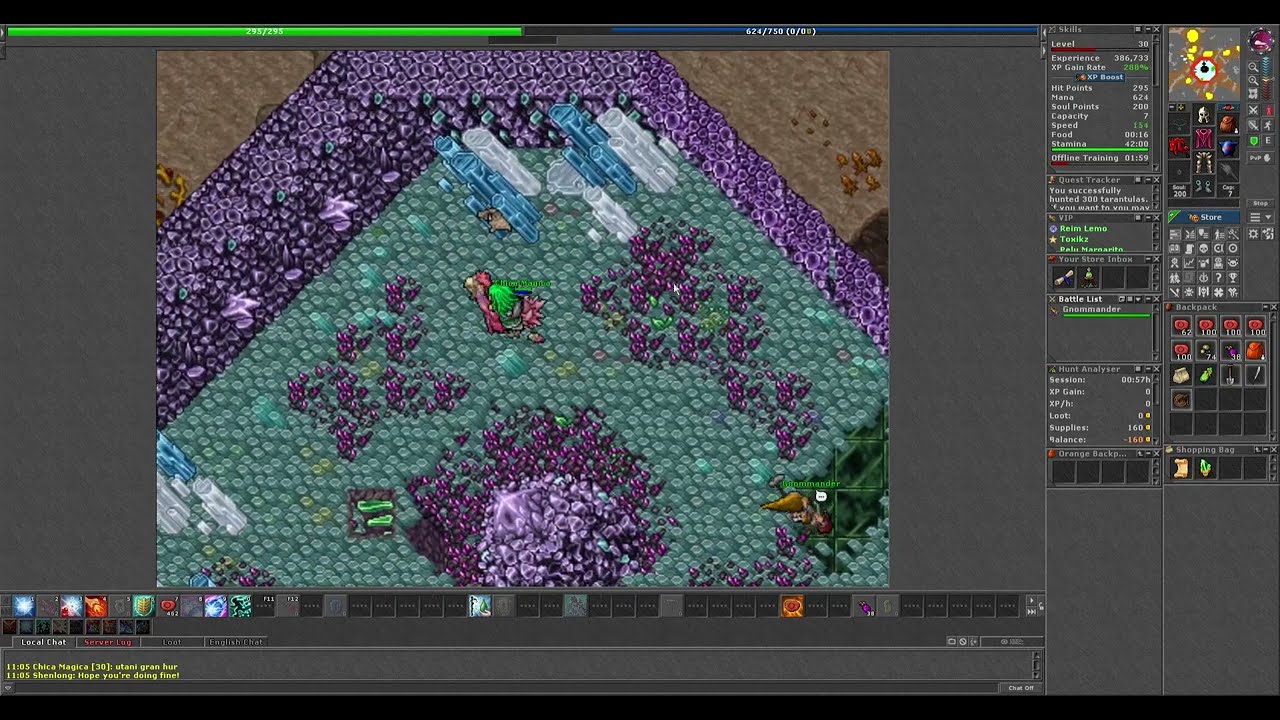1280x720 pixels.
Task: Set defensive fight mode green shield
Action: (1253, 141)
